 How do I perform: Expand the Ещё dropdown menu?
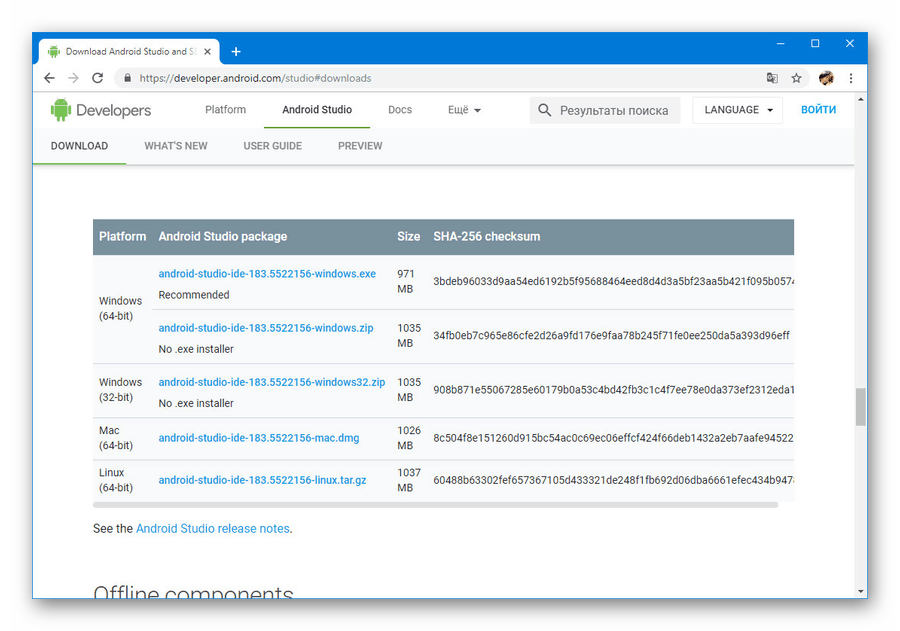(464, 110)
